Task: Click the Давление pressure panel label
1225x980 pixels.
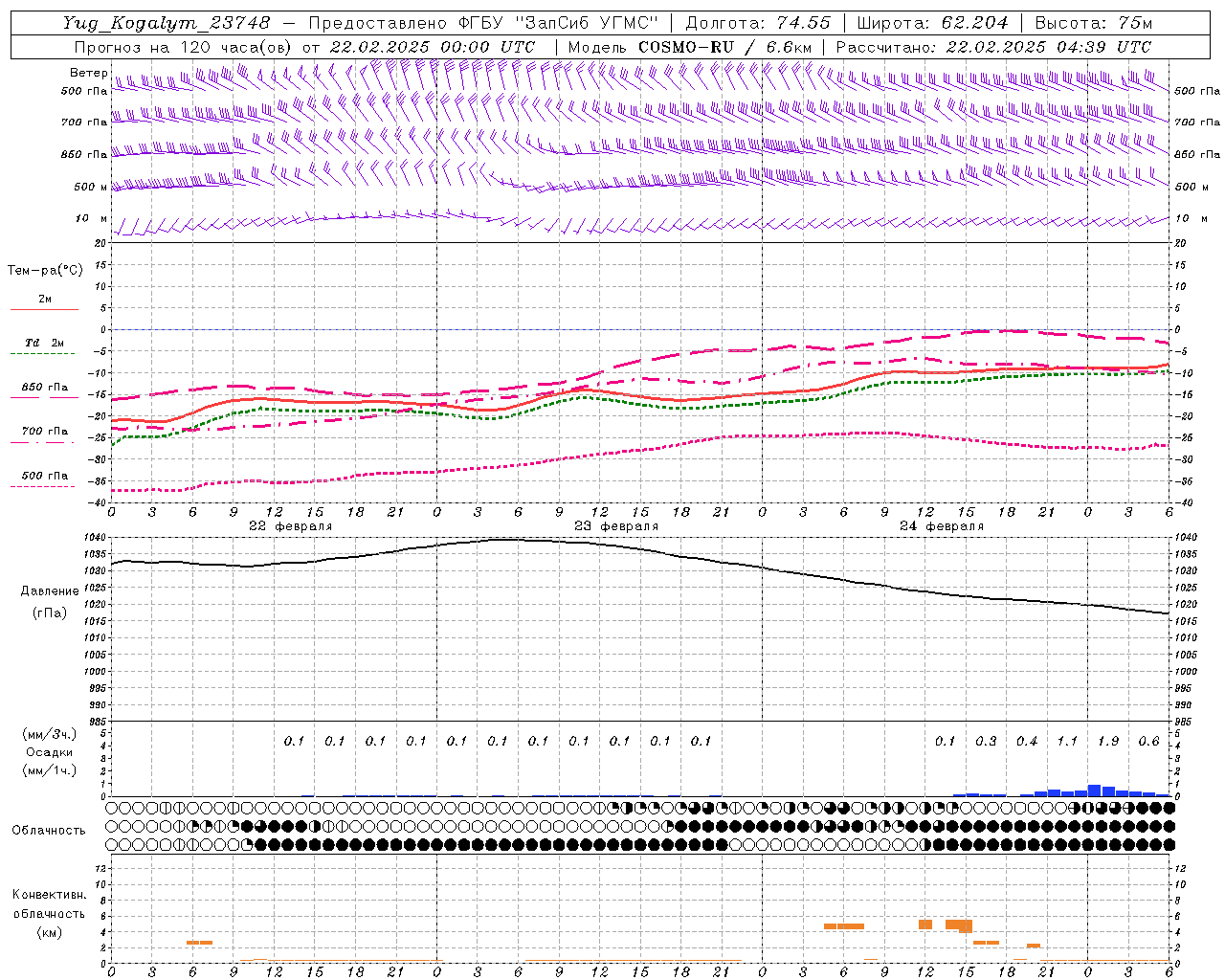Action: (x=50, y=591)
